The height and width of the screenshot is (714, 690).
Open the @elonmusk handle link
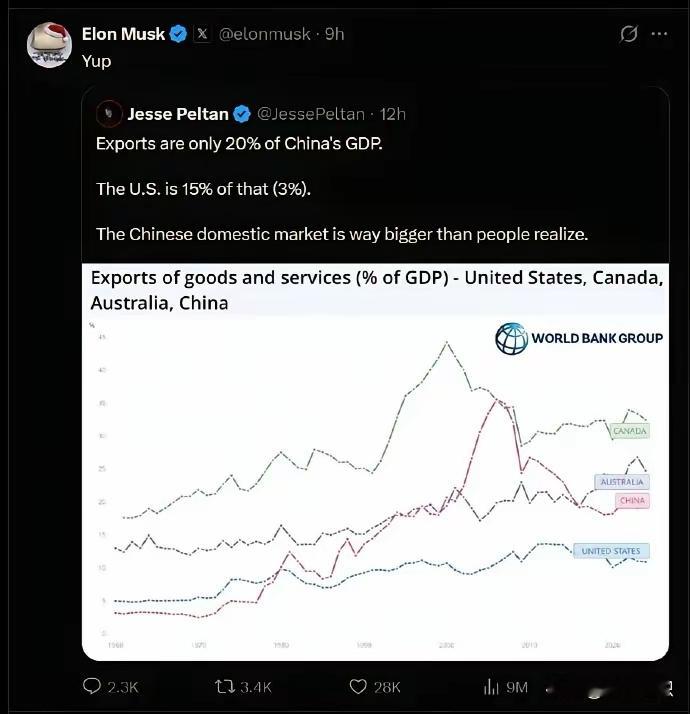pos(264,34)
